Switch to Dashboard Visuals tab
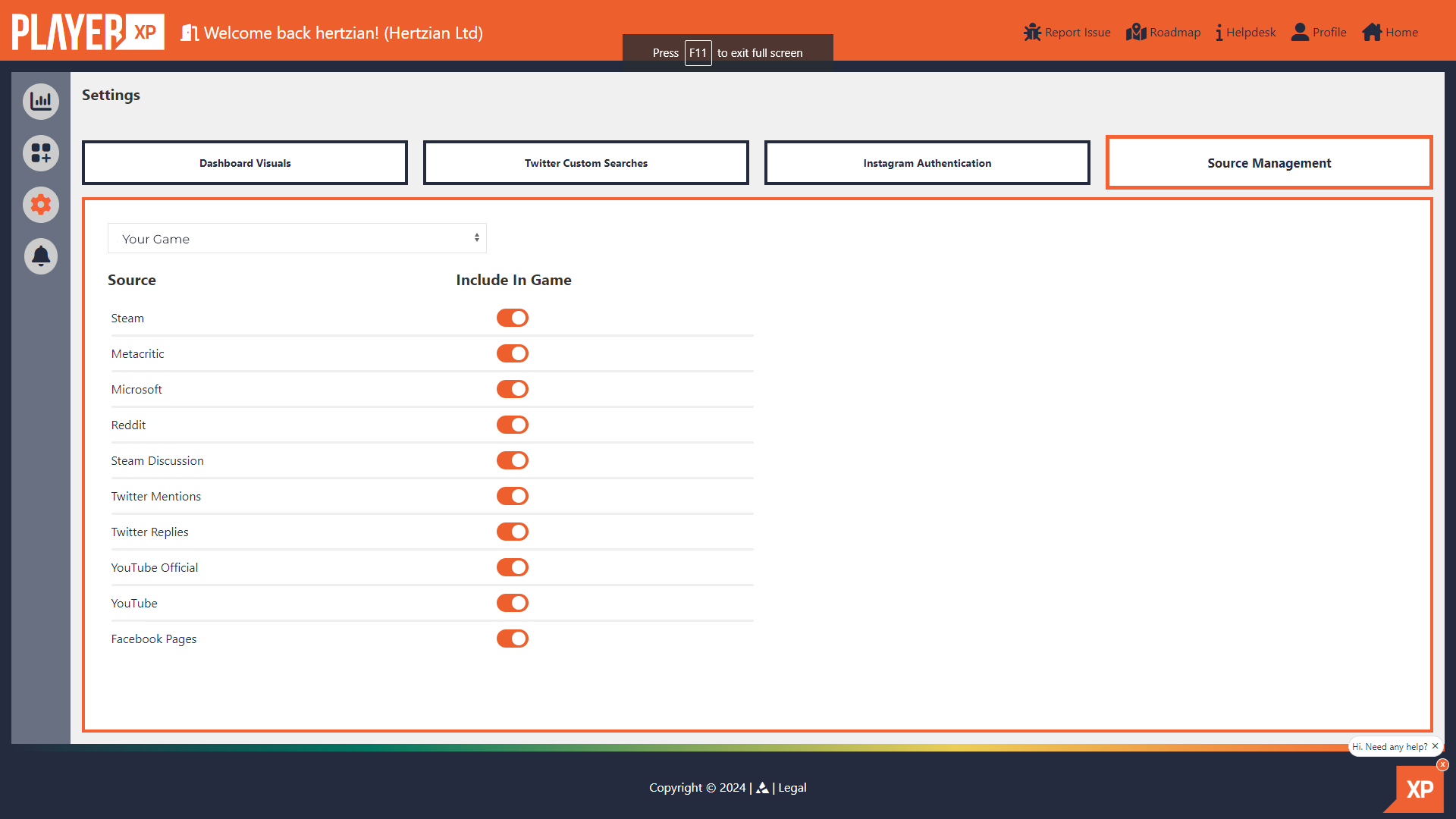This screenshot has height=819, width=1456. [245, 162]
